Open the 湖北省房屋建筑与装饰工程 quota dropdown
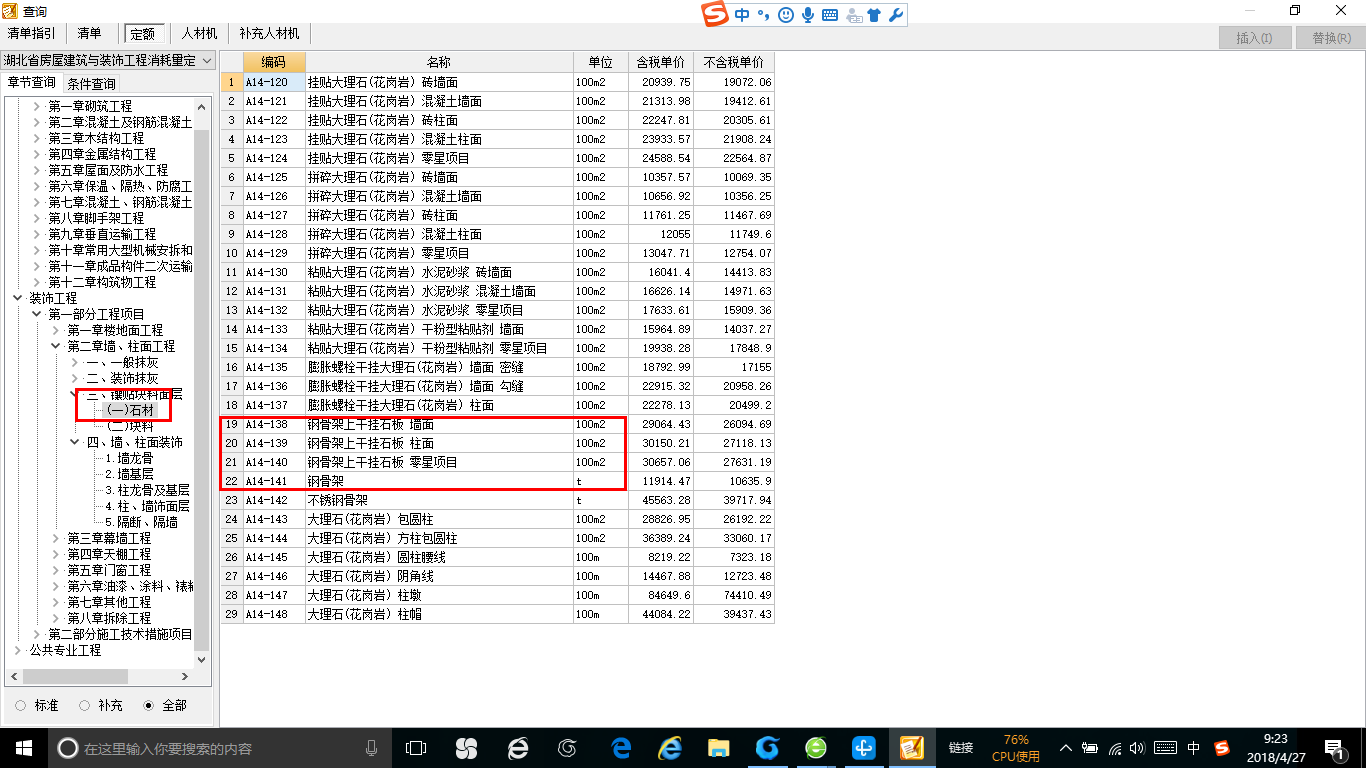1366x768 pixels. (108, 60)
